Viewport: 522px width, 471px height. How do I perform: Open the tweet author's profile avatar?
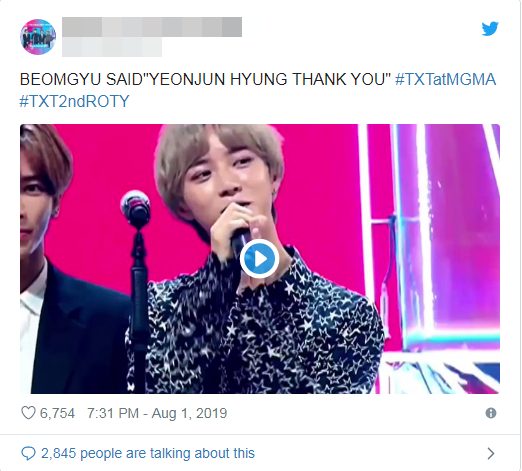coord(38,37)
